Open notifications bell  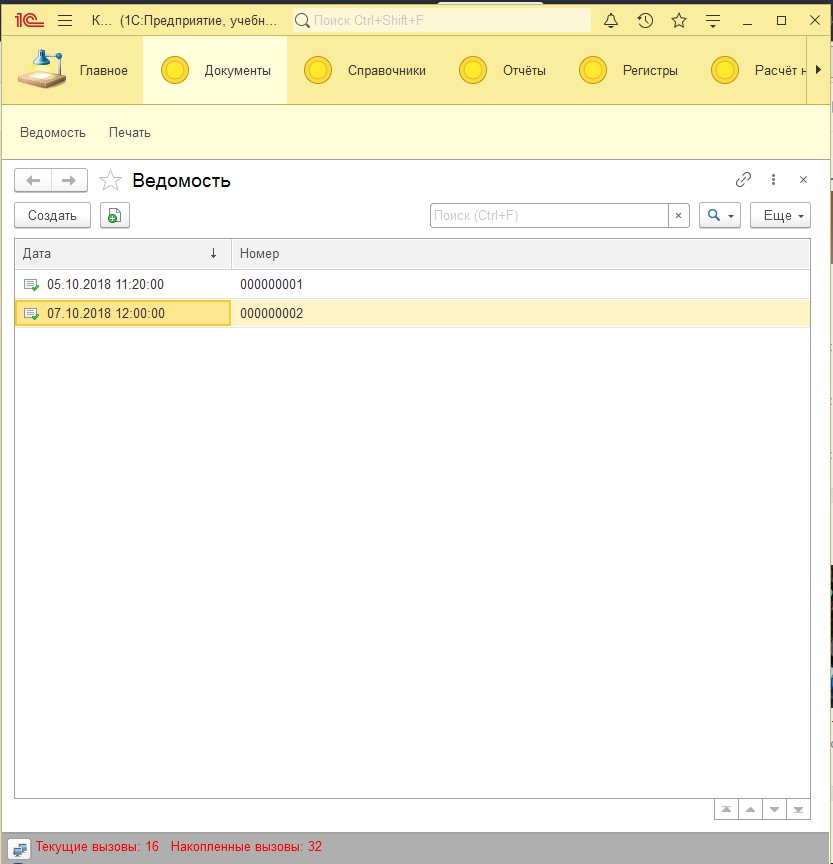click(610, 21)
